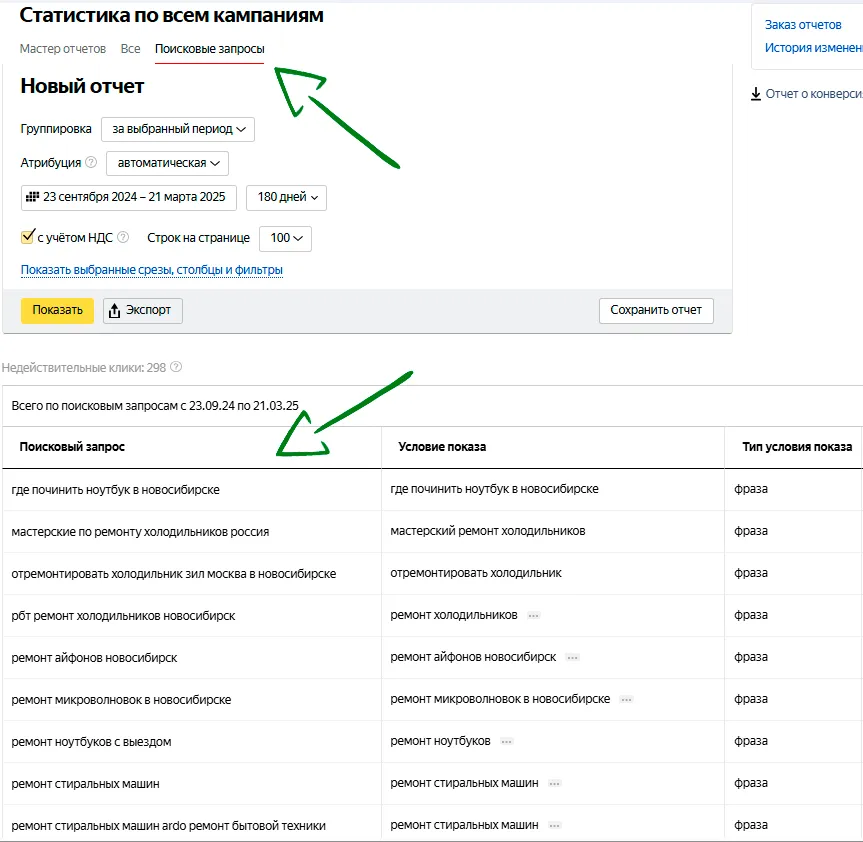863x842 pixels.
Task: Click Всего по поисковым запросам summary row
Action: (432, 406)
